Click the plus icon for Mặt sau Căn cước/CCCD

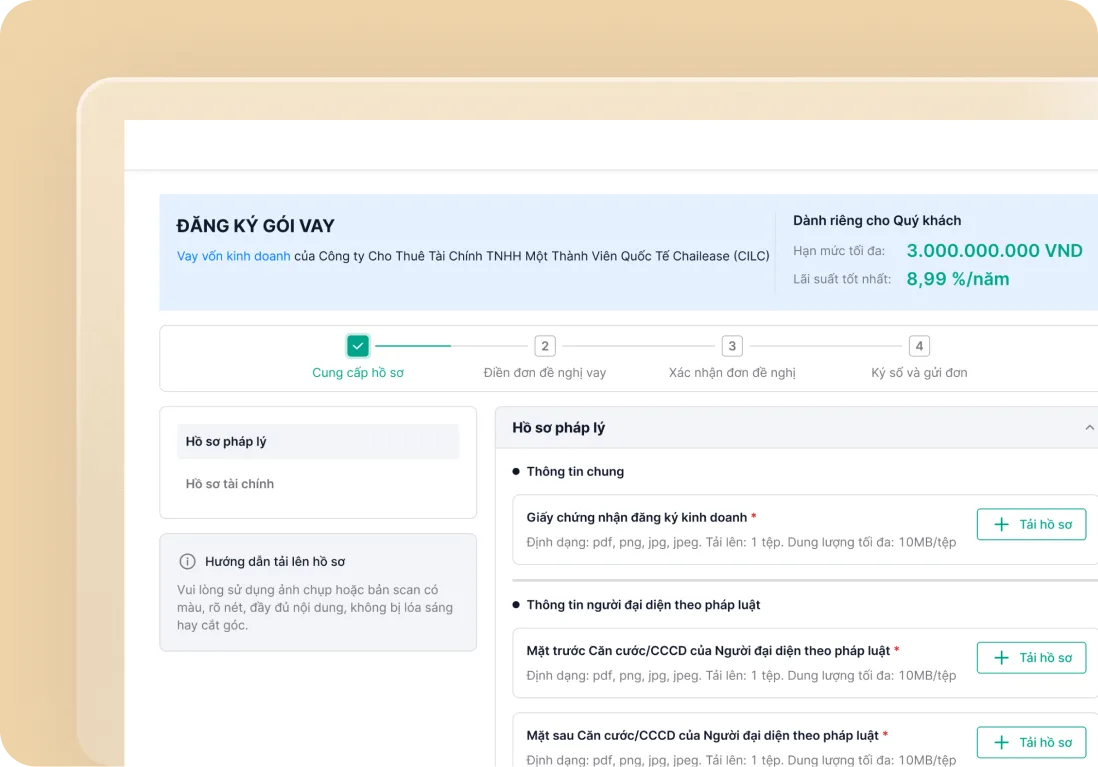1001,742
